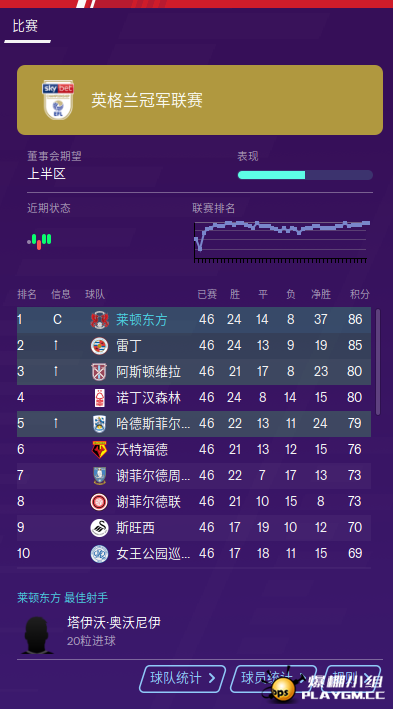Open the 球队统计 team stats button
This screenshot has width=393, height=709.
182,679
